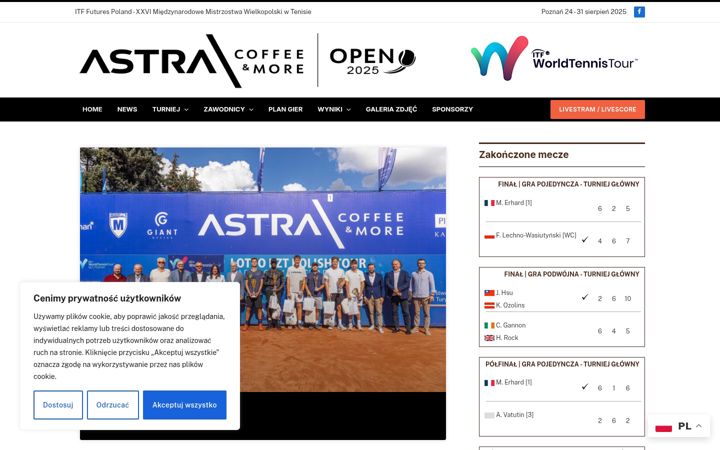Screen dimensions: 720x450
Task: Open the PL language selector chevron
Action: 699,426
